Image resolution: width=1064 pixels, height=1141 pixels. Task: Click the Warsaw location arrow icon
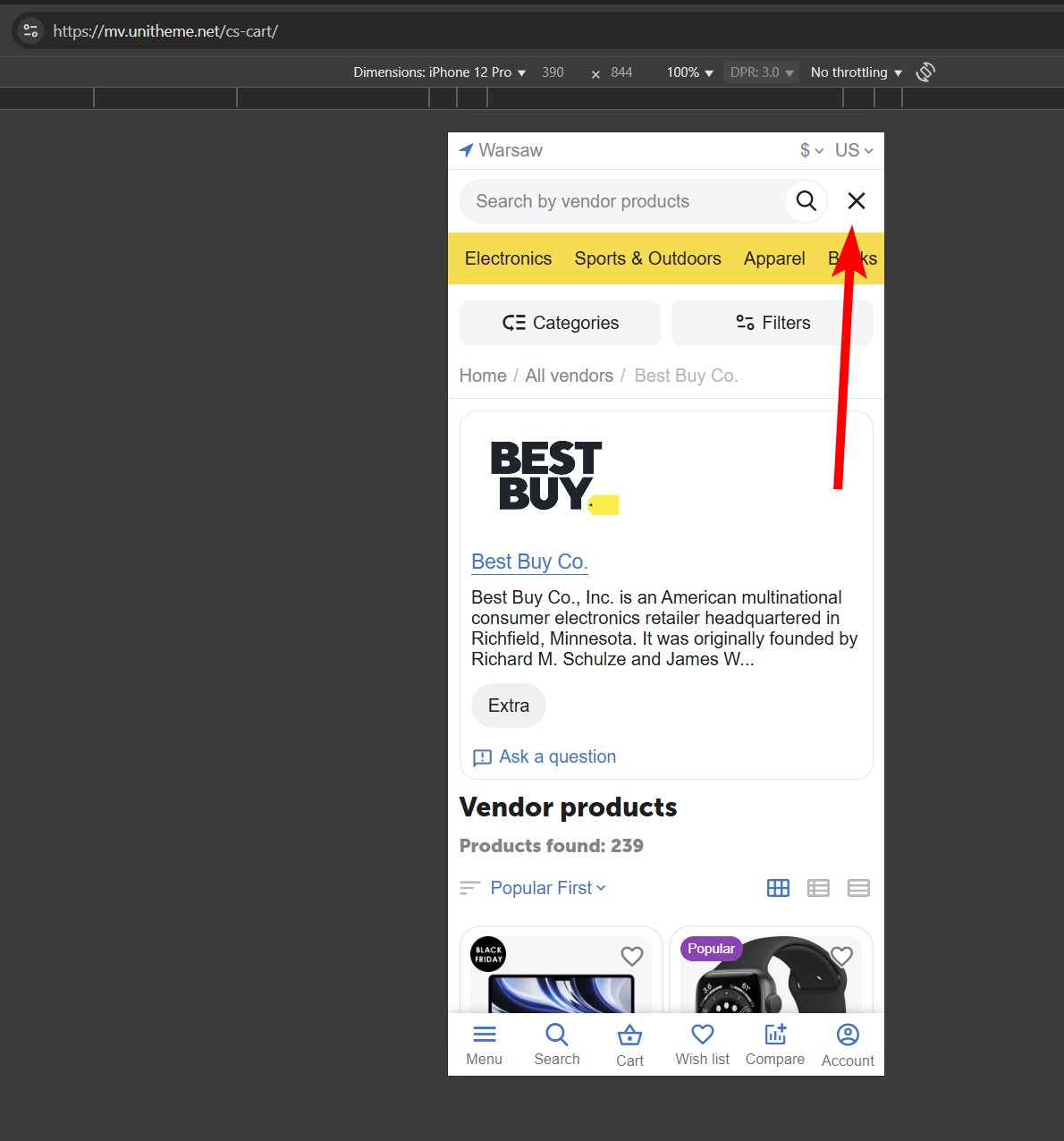click(x=466, y=150)
